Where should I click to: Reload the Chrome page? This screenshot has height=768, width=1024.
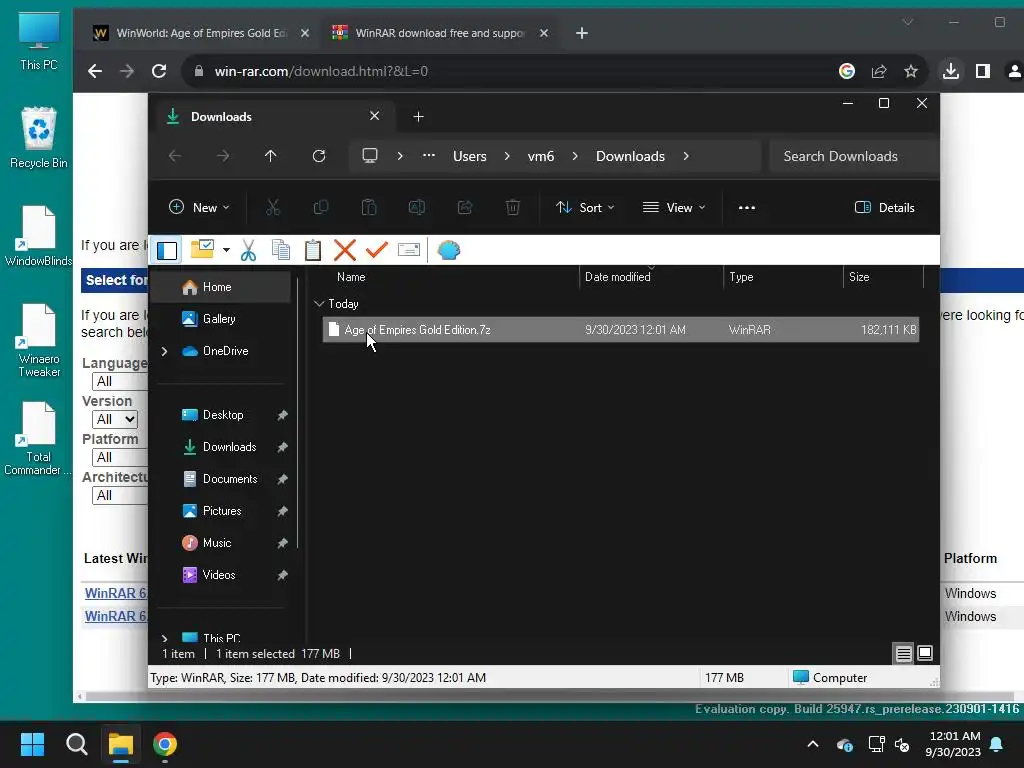click(x=159, y=71)
